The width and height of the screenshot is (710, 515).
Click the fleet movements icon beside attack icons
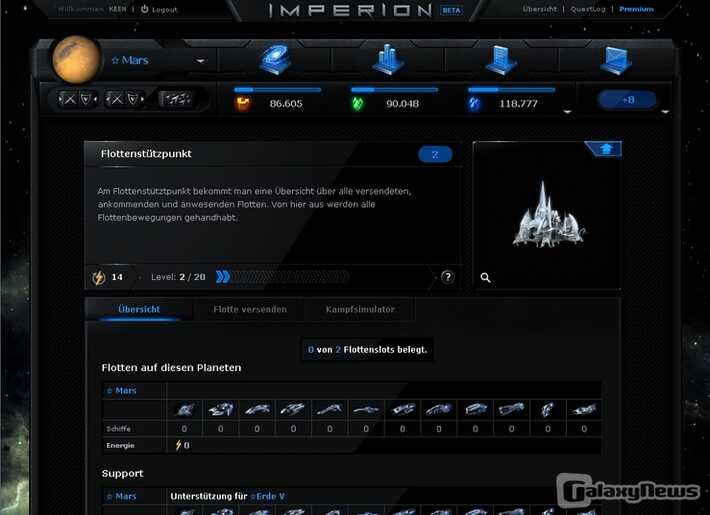pos(175,98)
